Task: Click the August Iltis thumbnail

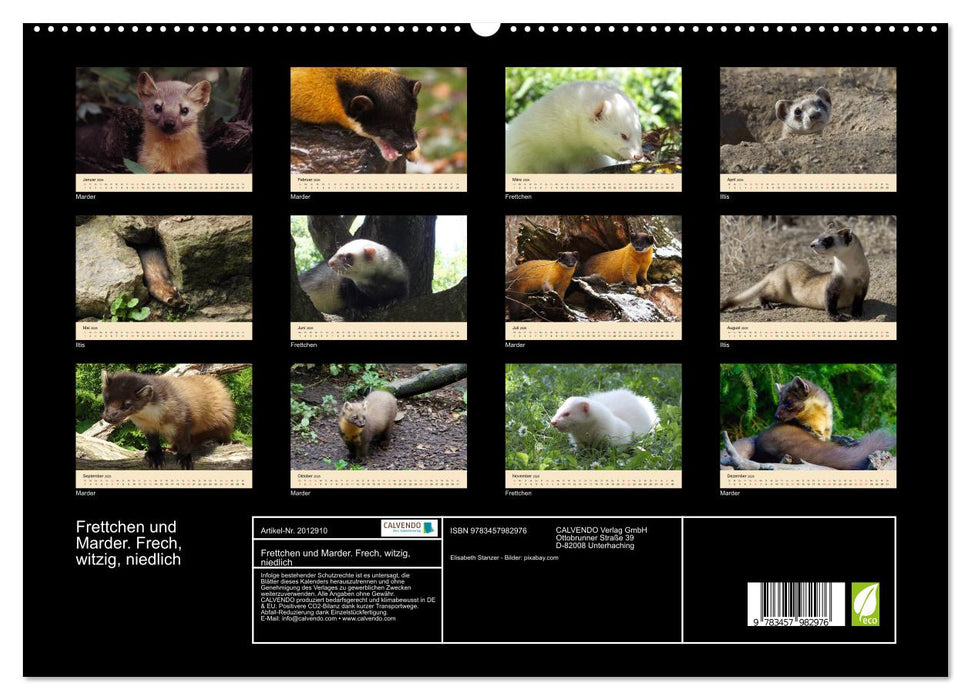Action: coord(807,270)
